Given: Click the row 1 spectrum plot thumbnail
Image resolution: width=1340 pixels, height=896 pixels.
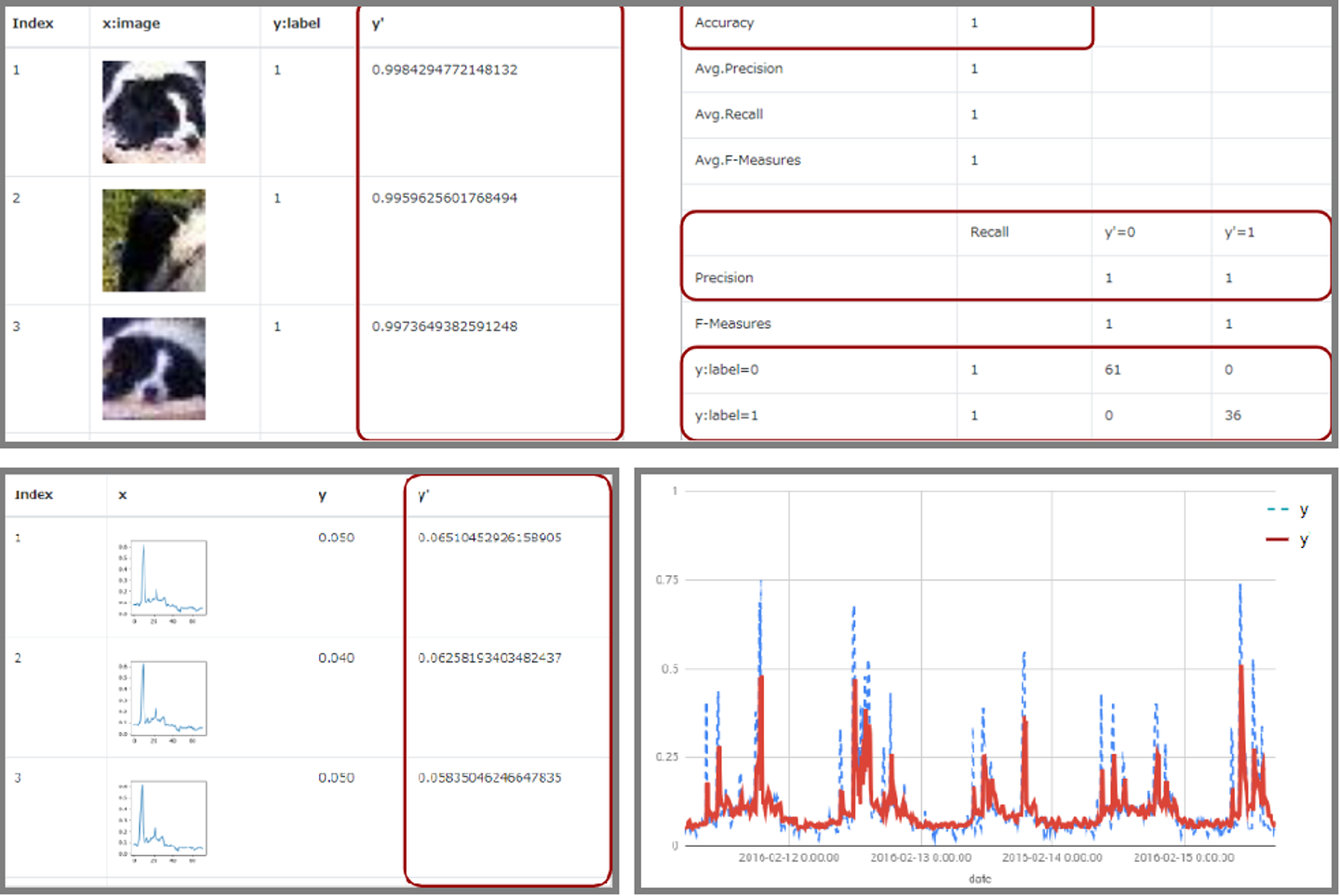Looking at the screenshot, I should coord(163,581).
